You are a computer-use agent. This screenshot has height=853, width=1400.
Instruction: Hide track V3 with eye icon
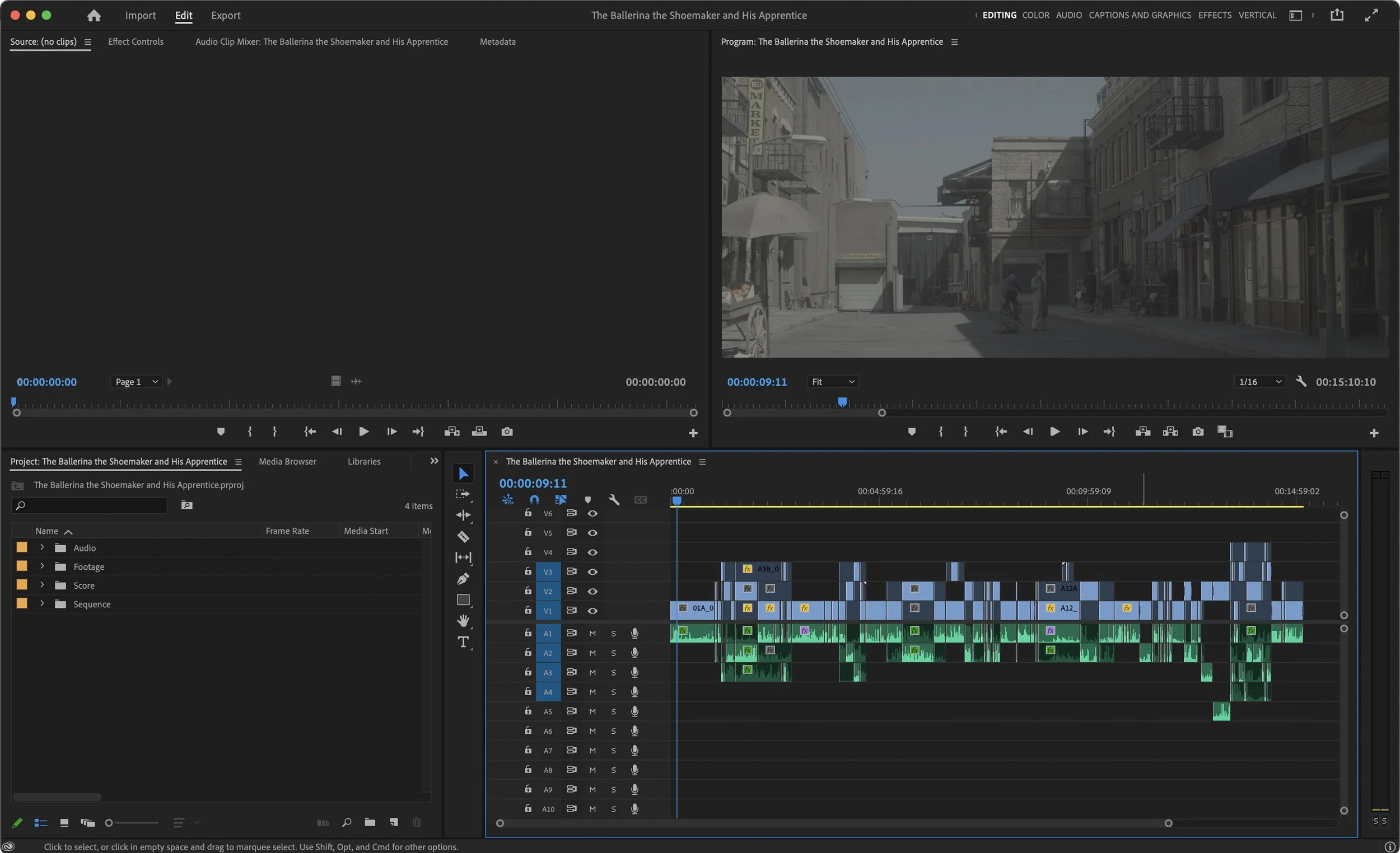click(592, 571)
